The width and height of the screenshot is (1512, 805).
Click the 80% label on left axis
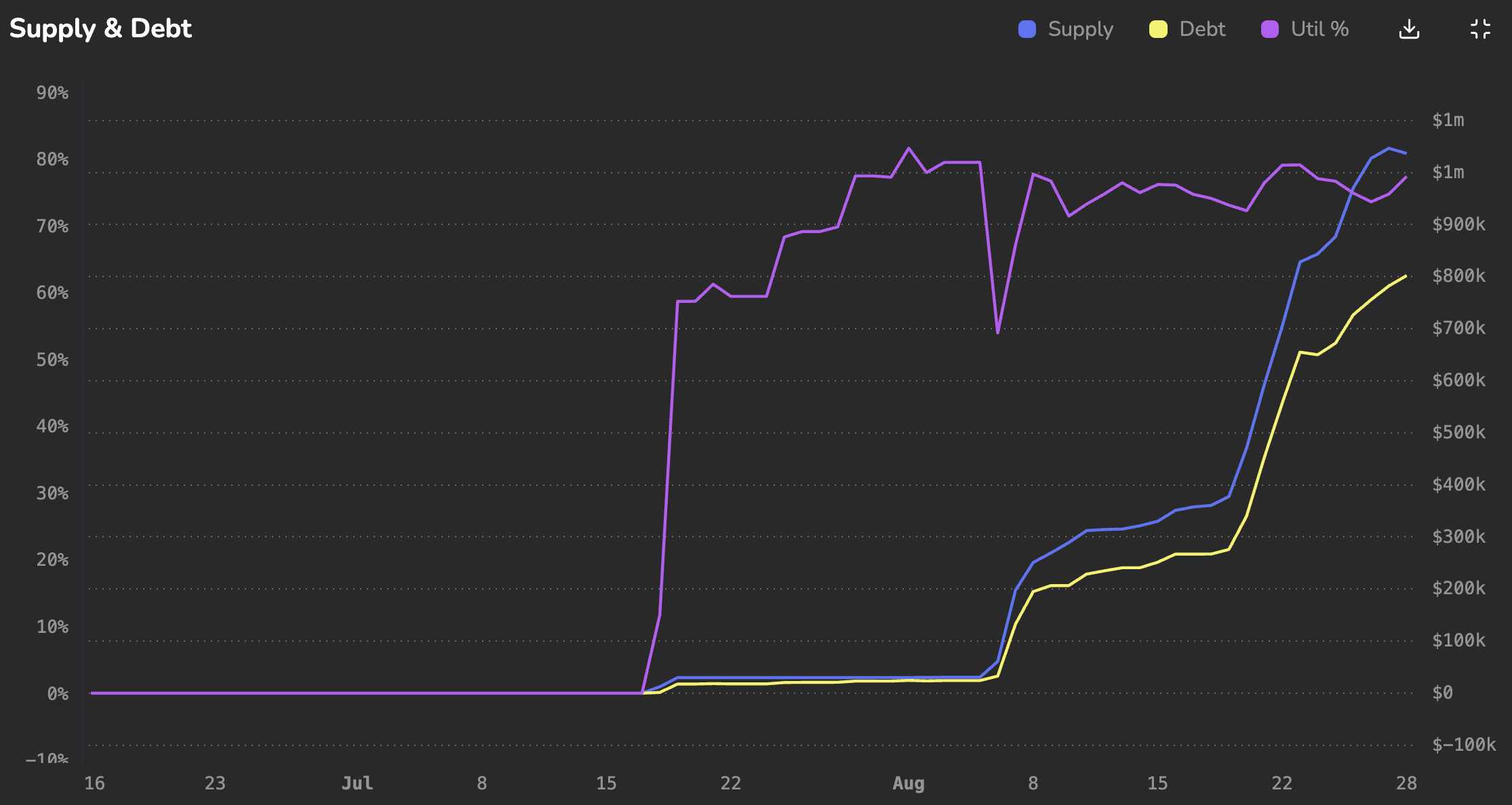(52, 159)
